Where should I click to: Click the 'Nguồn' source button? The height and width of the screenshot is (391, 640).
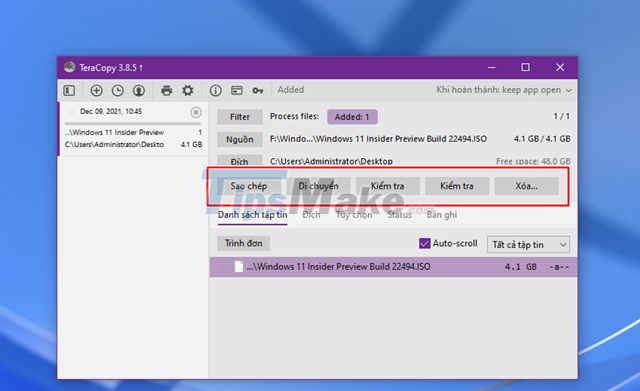point(240,139)
